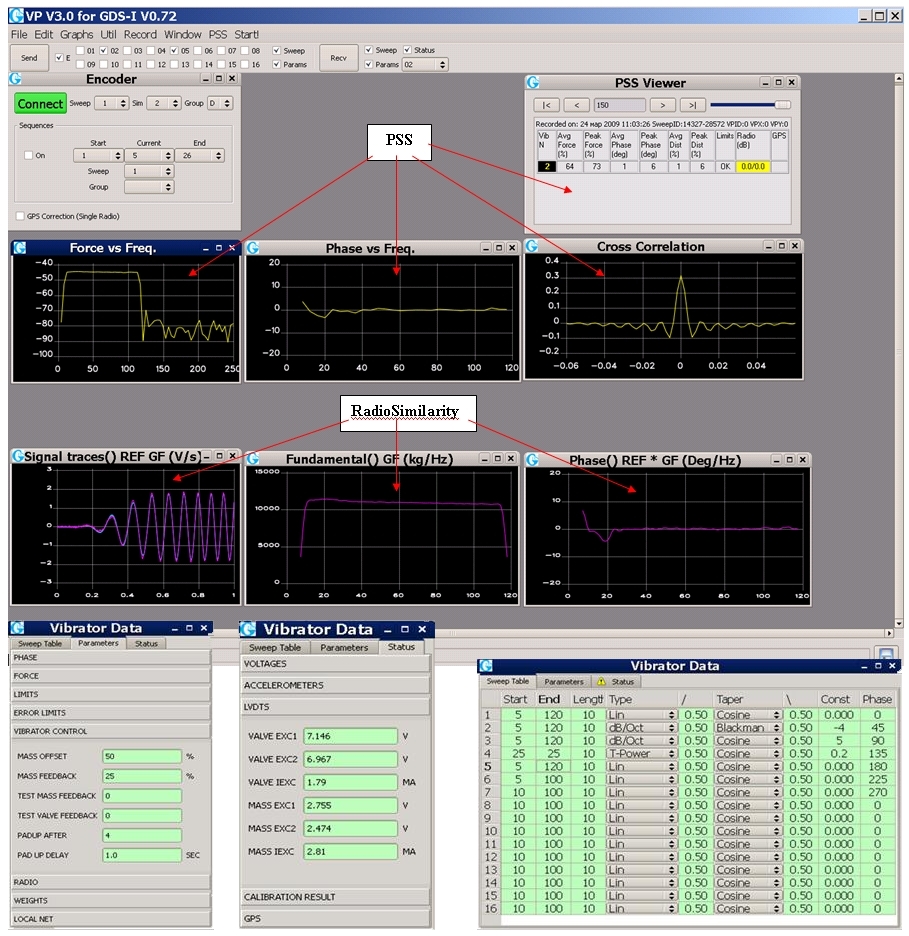Click the Signal traces window logo icon

pos(18,456)
